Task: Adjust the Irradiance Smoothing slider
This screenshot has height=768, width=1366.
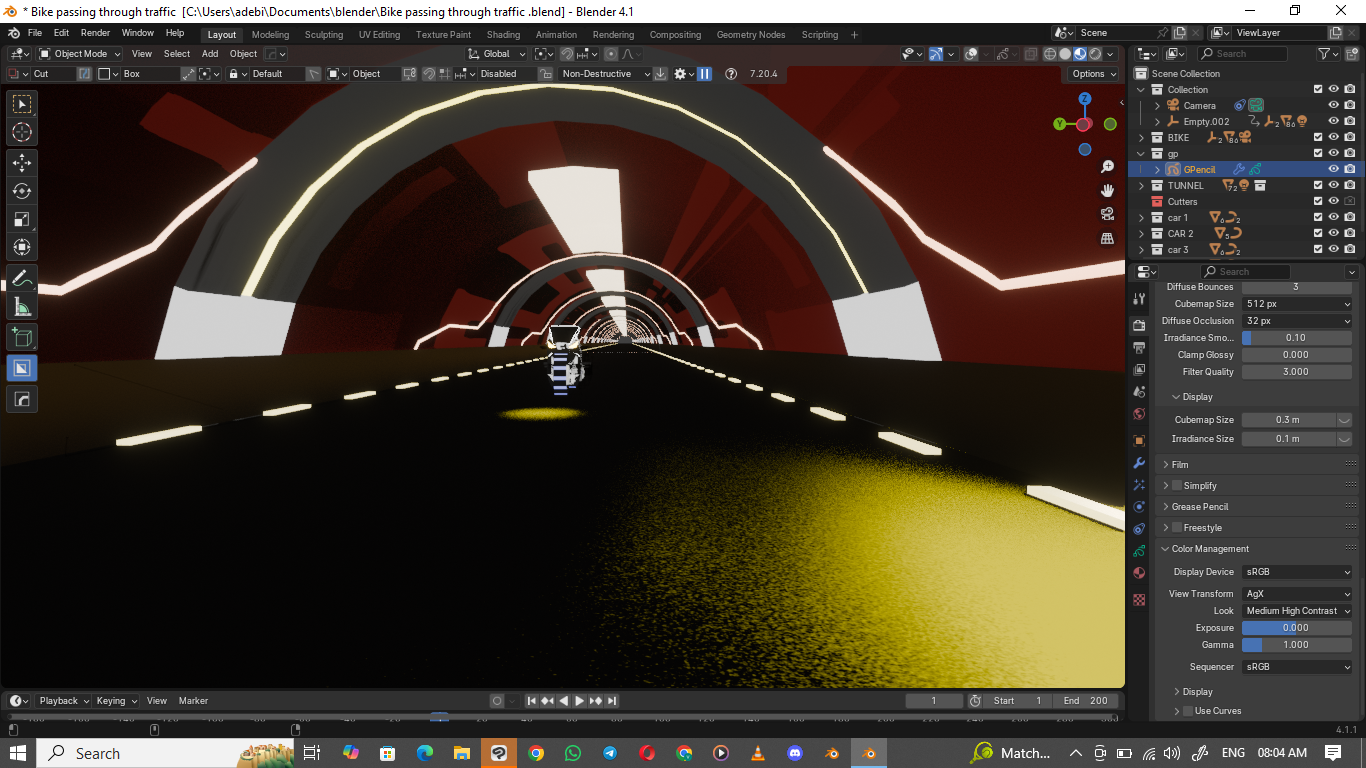Action: pyautogui.click(x=1297, y=338)
